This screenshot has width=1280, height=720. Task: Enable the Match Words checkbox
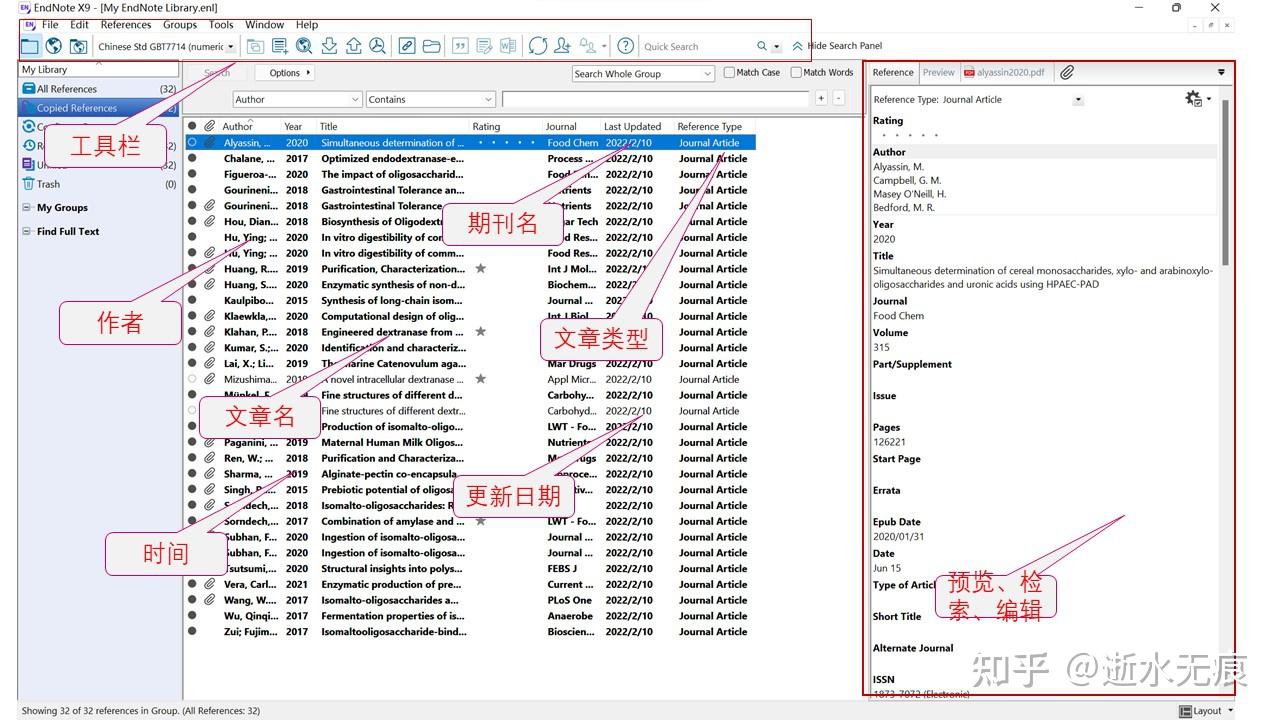[x=796, y=72]
